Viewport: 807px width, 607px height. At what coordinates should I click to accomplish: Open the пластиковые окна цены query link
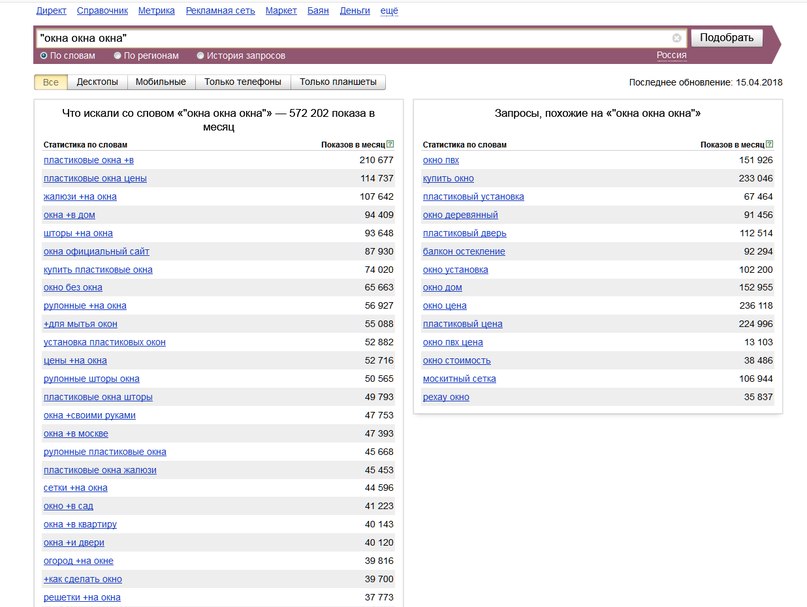[x=95, y=179]
